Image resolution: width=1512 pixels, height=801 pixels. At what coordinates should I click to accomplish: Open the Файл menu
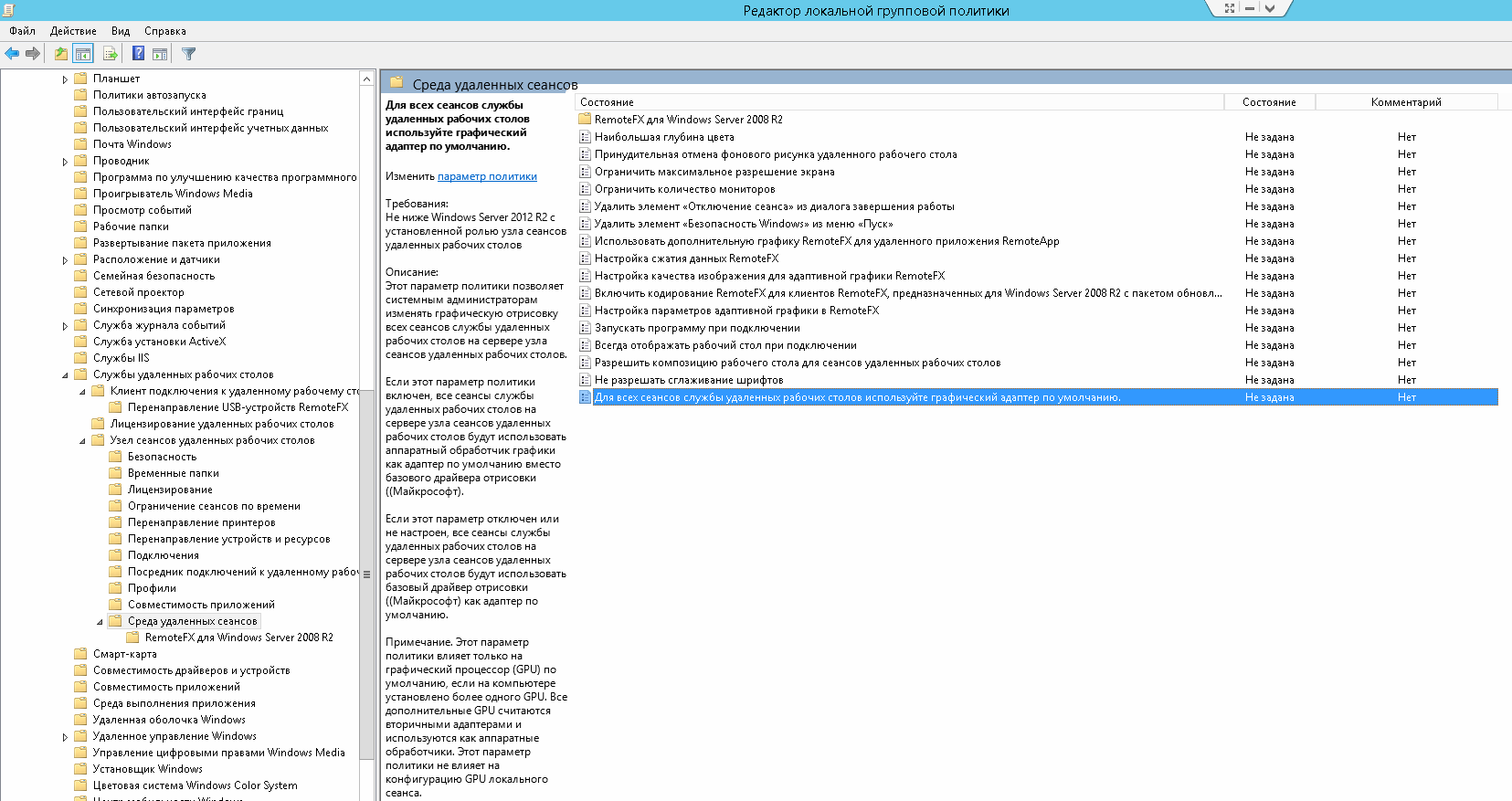(x=22, y=31)
